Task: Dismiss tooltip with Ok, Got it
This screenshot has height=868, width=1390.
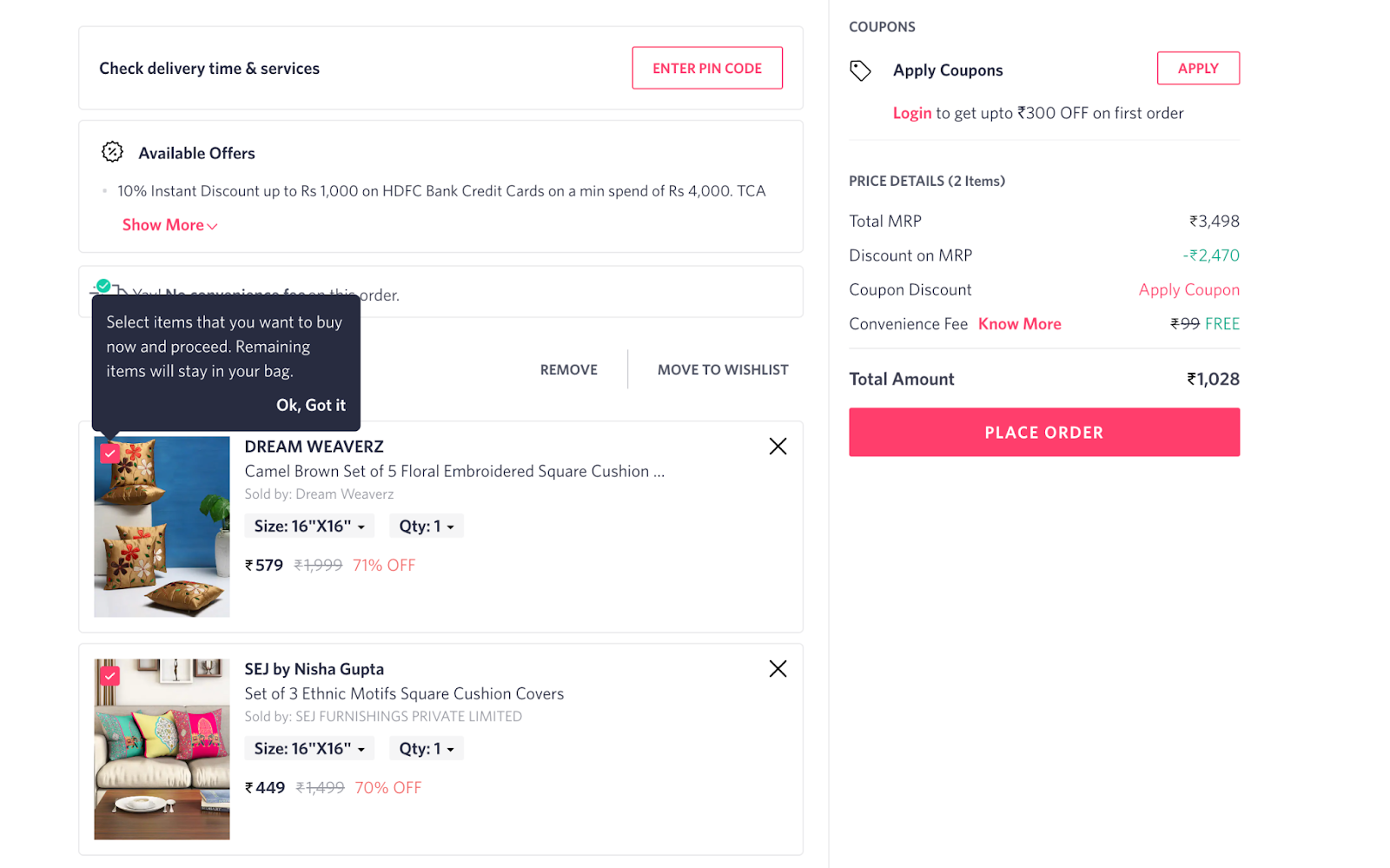Action: (310, 405)
